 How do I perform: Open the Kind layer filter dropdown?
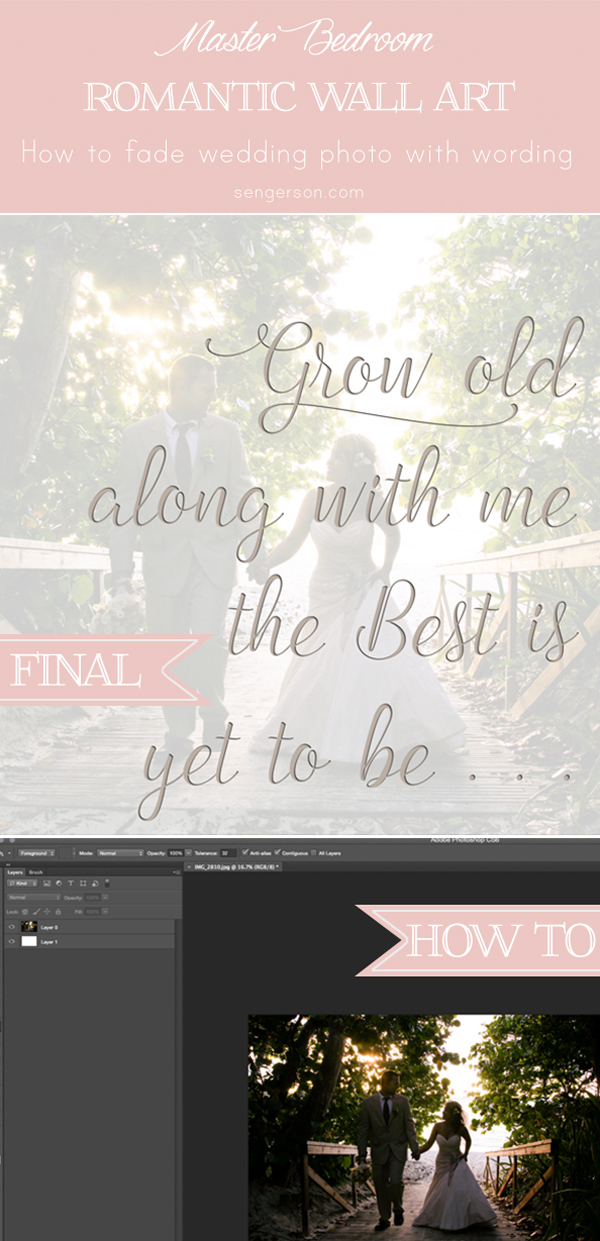[23, 883]
